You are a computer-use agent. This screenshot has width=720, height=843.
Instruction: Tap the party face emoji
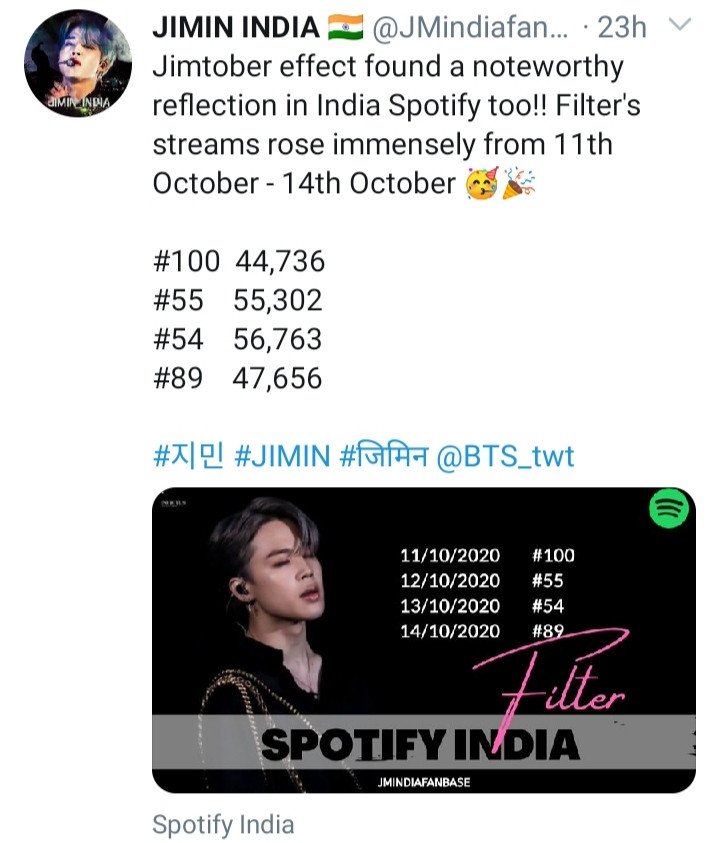pyautogui.click(x=482, y=183)
